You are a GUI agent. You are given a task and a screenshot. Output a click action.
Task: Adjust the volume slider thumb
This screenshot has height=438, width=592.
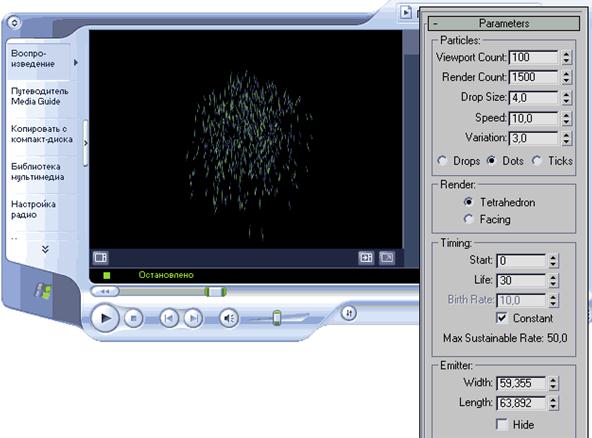(277, 318)
